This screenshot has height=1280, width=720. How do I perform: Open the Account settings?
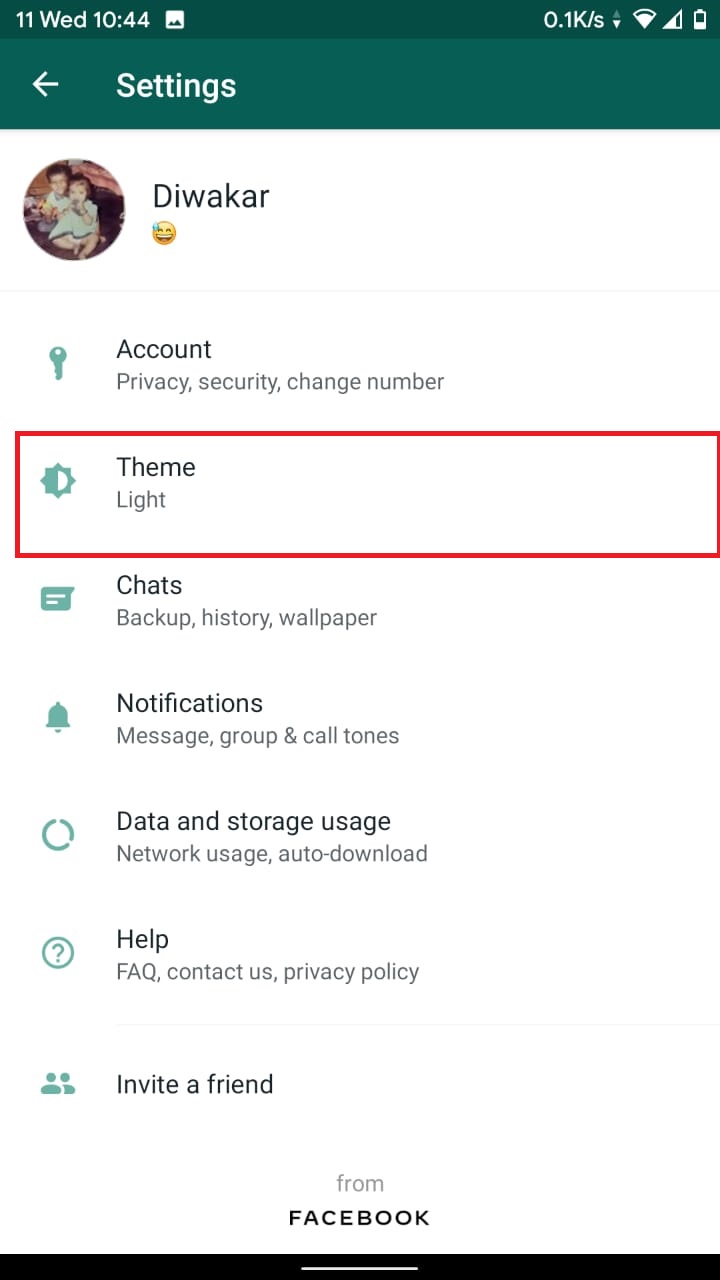[280, 364]
